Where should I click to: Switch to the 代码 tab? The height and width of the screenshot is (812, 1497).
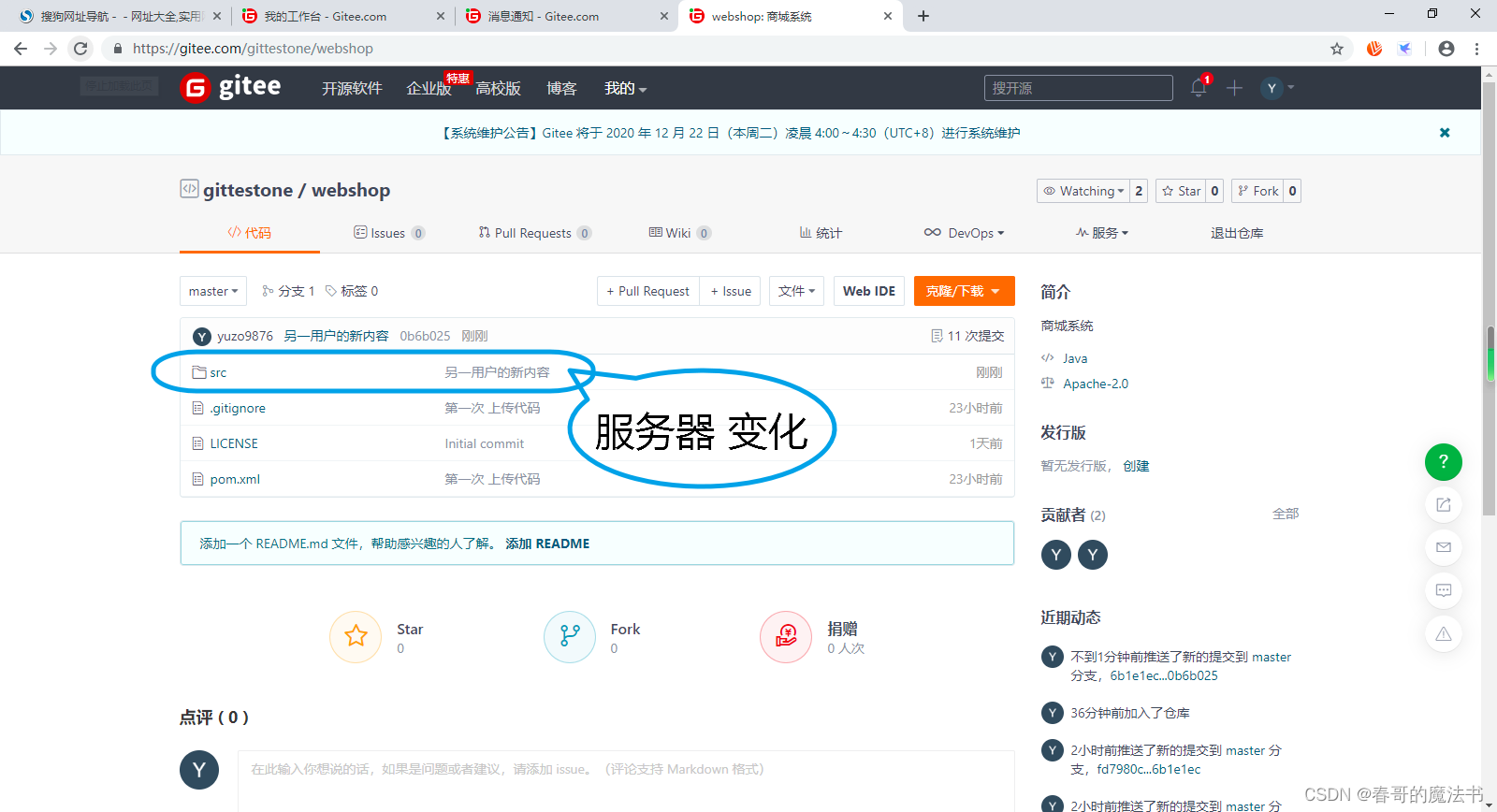[250, 233]
